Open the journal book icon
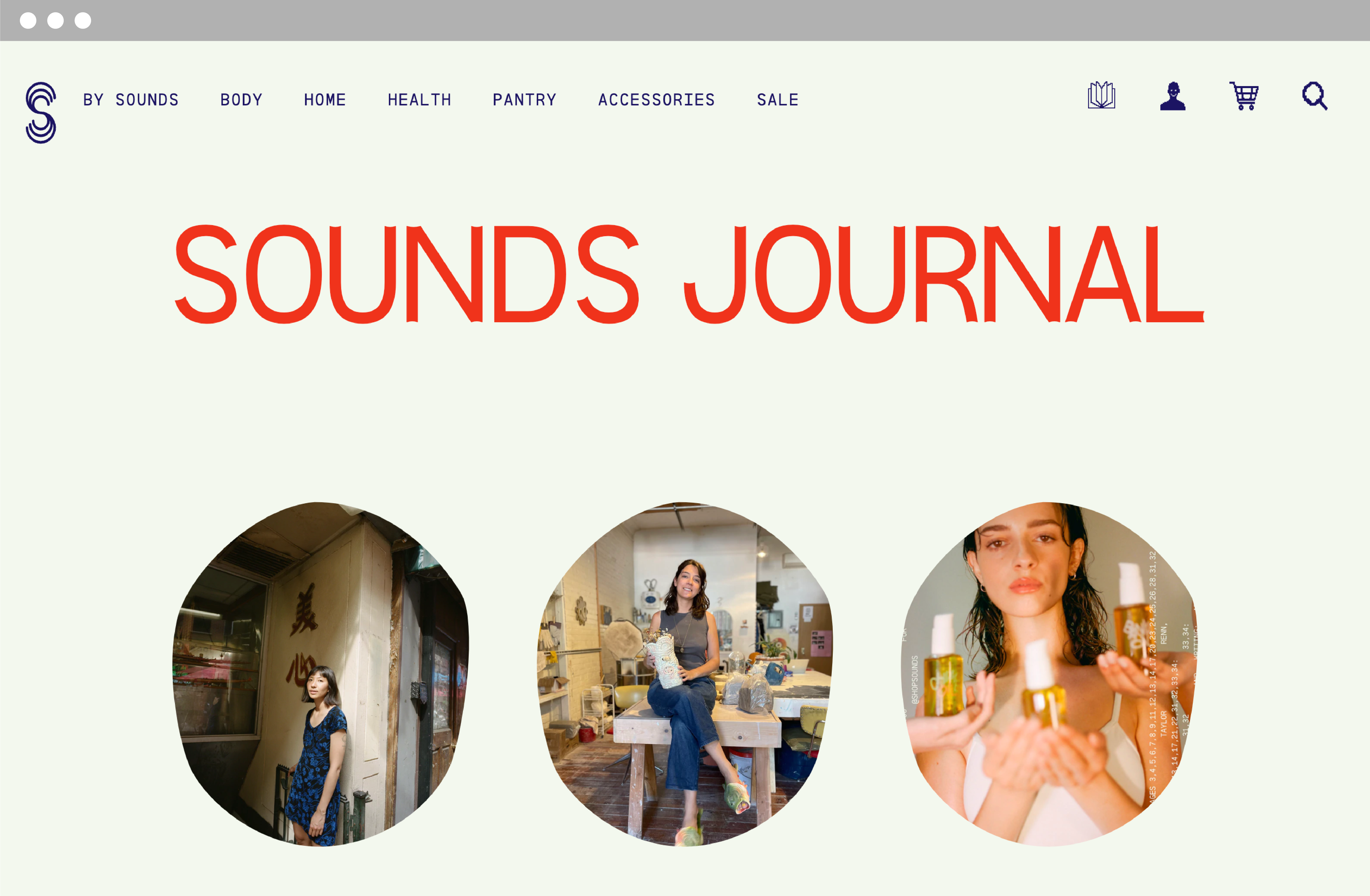The height and width of the screenshot is (896, 1370). click(x=1101, y=96)
